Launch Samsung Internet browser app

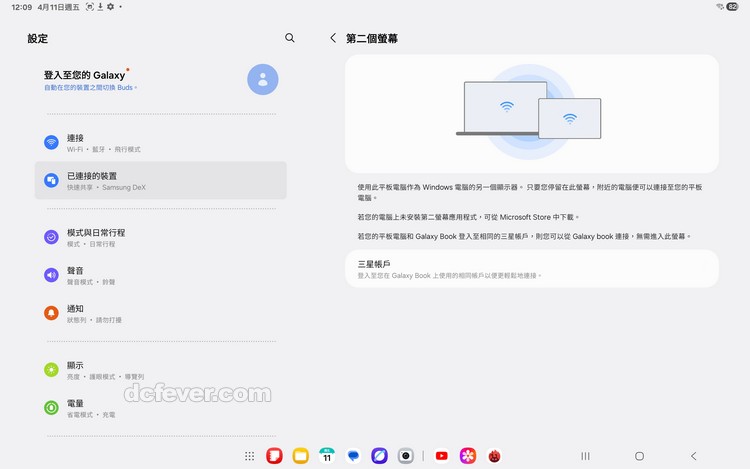[x=379, y=456]
